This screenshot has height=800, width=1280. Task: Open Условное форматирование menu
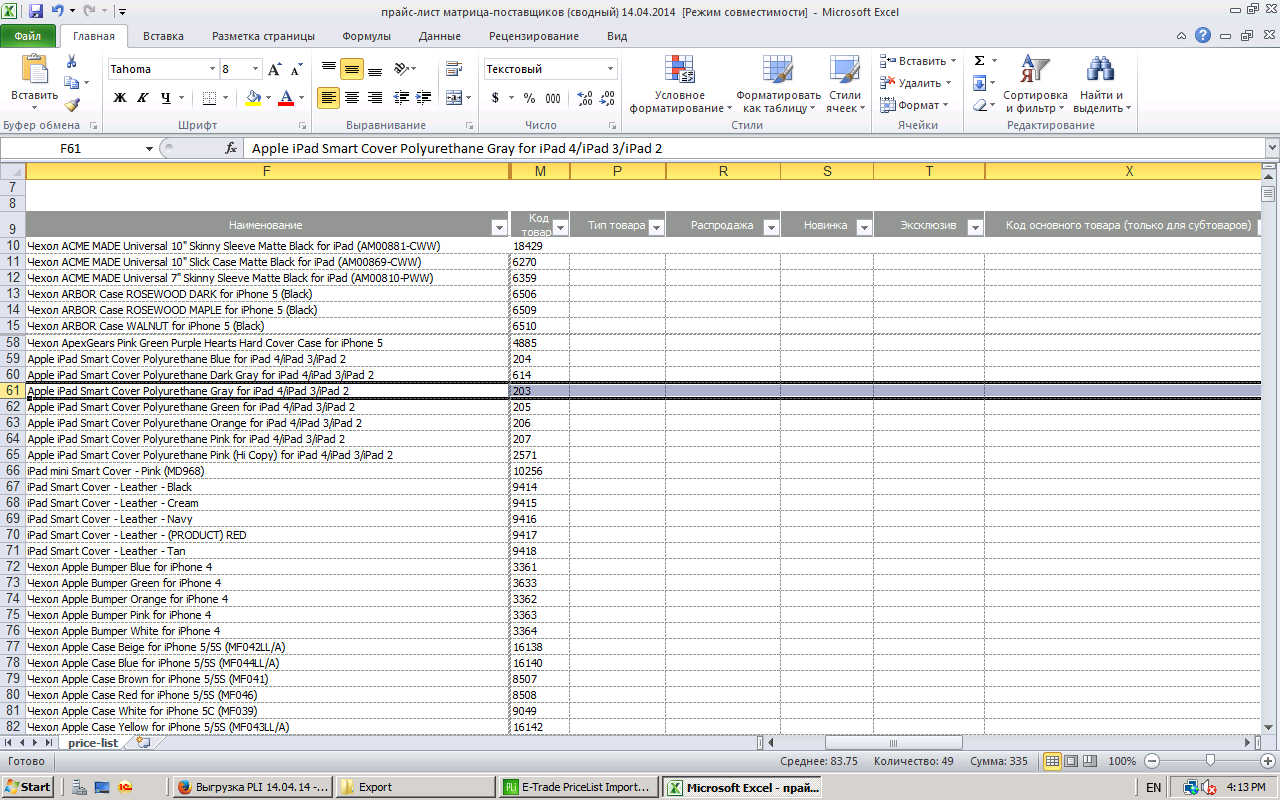pos(680,84)
